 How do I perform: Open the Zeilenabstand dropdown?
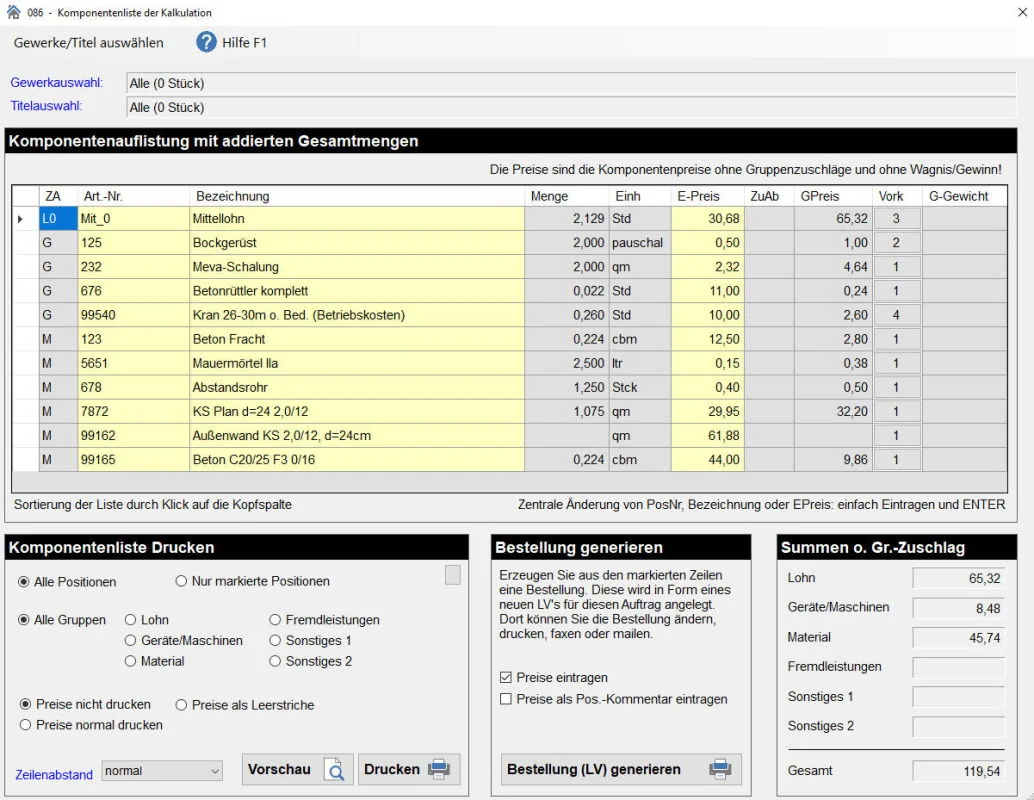162,771
